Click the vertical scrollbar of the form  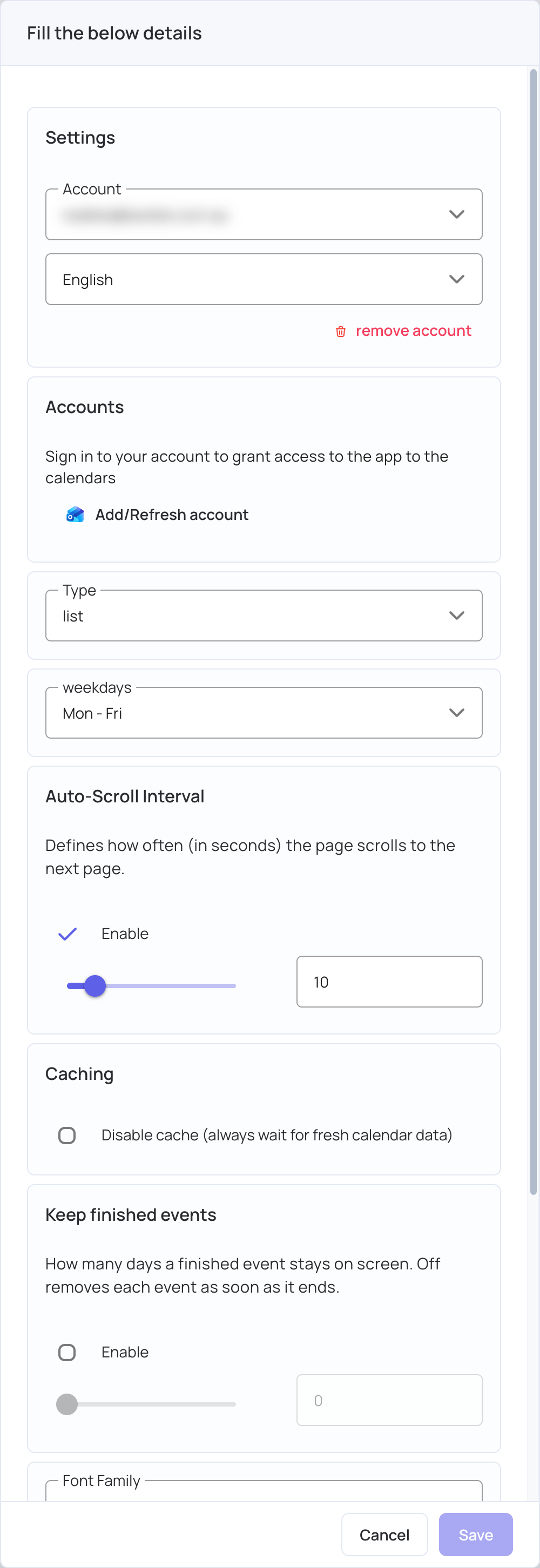click(x=534, y=632)
